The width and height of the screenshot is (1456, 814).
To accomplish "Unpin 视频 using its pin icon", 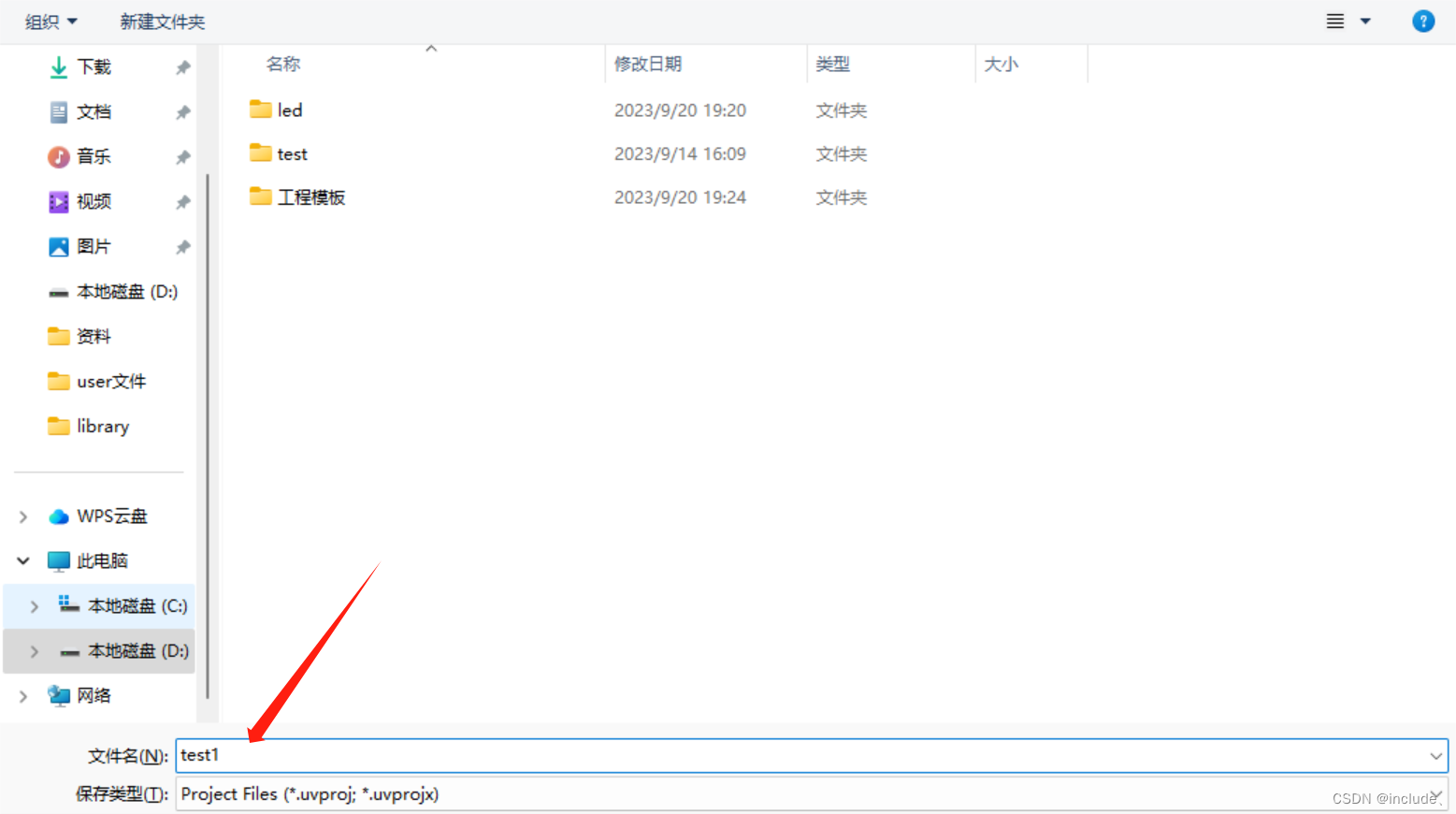I will tap(183, 202).
